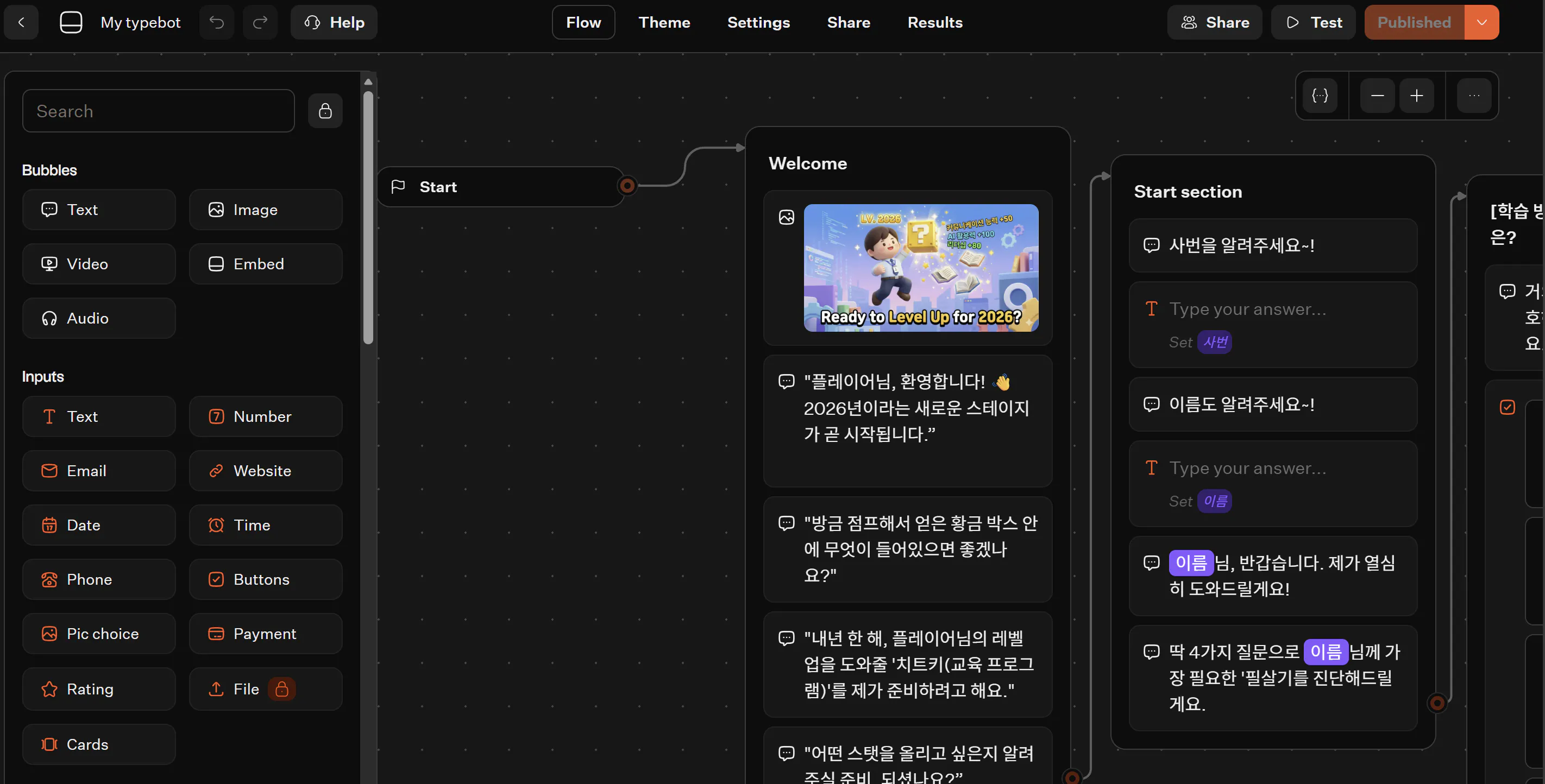Open the canvas more options menu
This screenshot has width=1545, height=784.
coord(1474,96)
